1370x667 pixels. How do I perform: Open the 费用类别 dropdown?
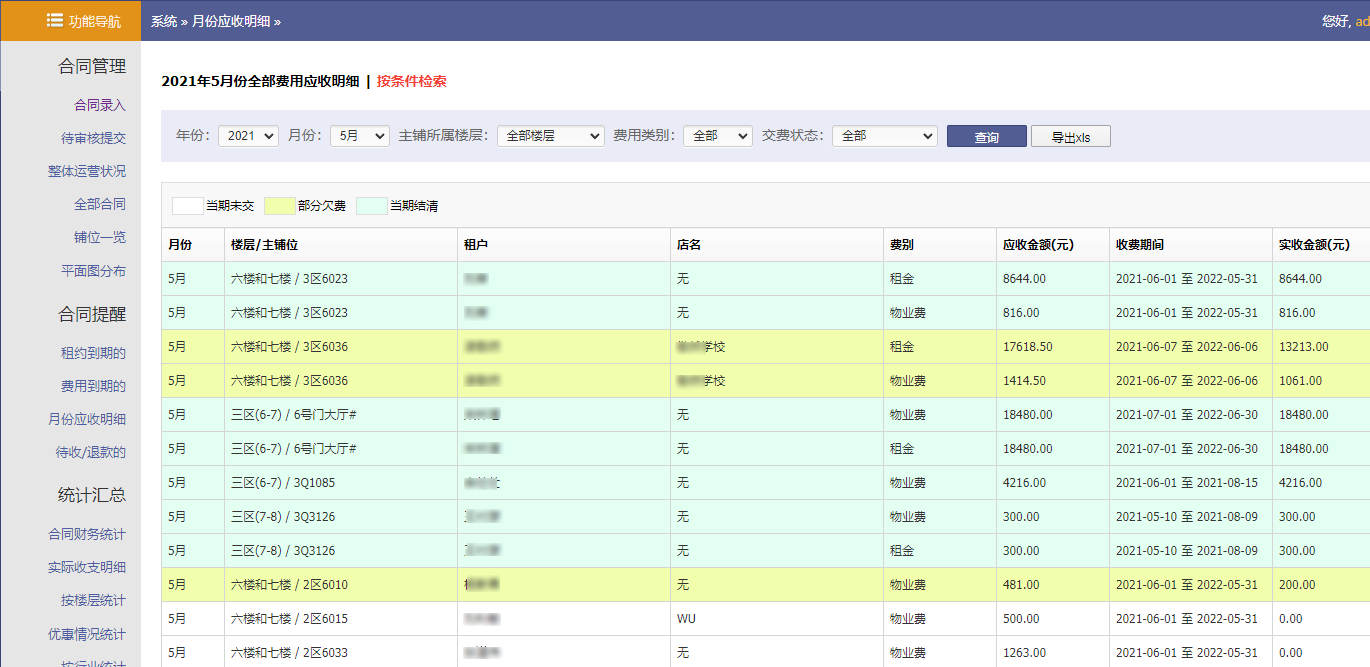click(x=718, y=136)
